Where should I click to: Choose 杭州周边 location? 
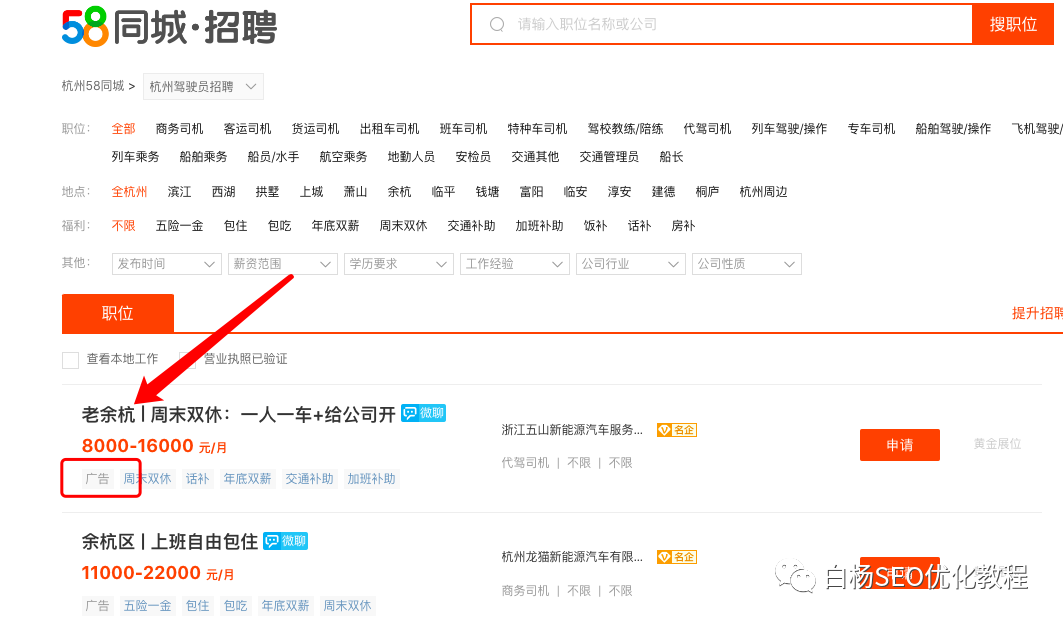[x=763, y=192]
